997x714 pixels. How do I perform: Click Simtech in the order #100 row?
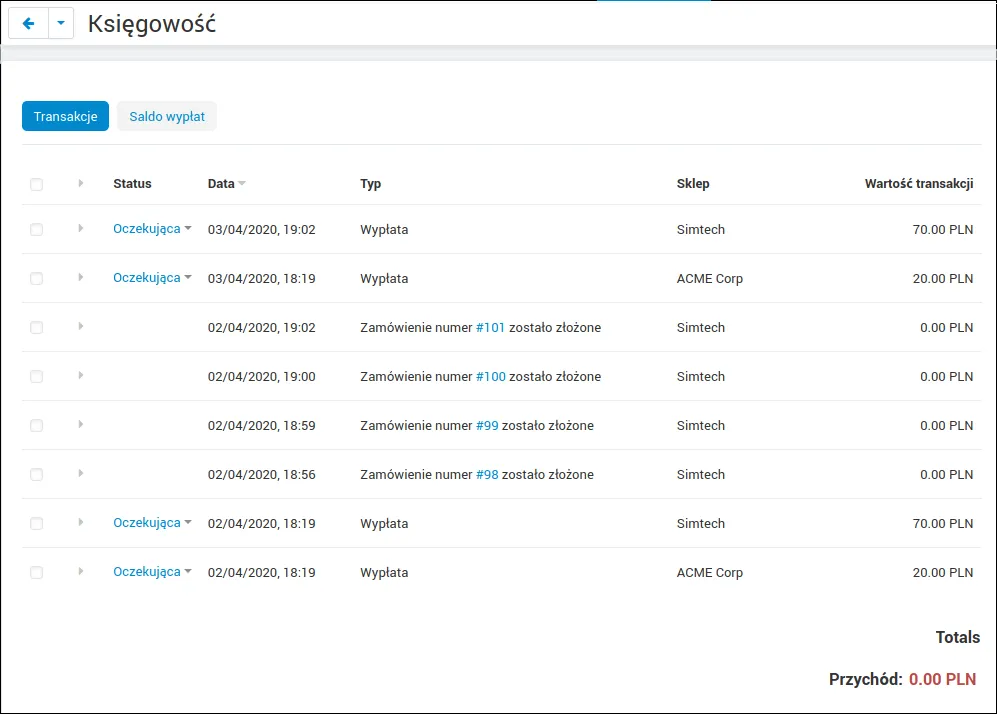[701, 376]
